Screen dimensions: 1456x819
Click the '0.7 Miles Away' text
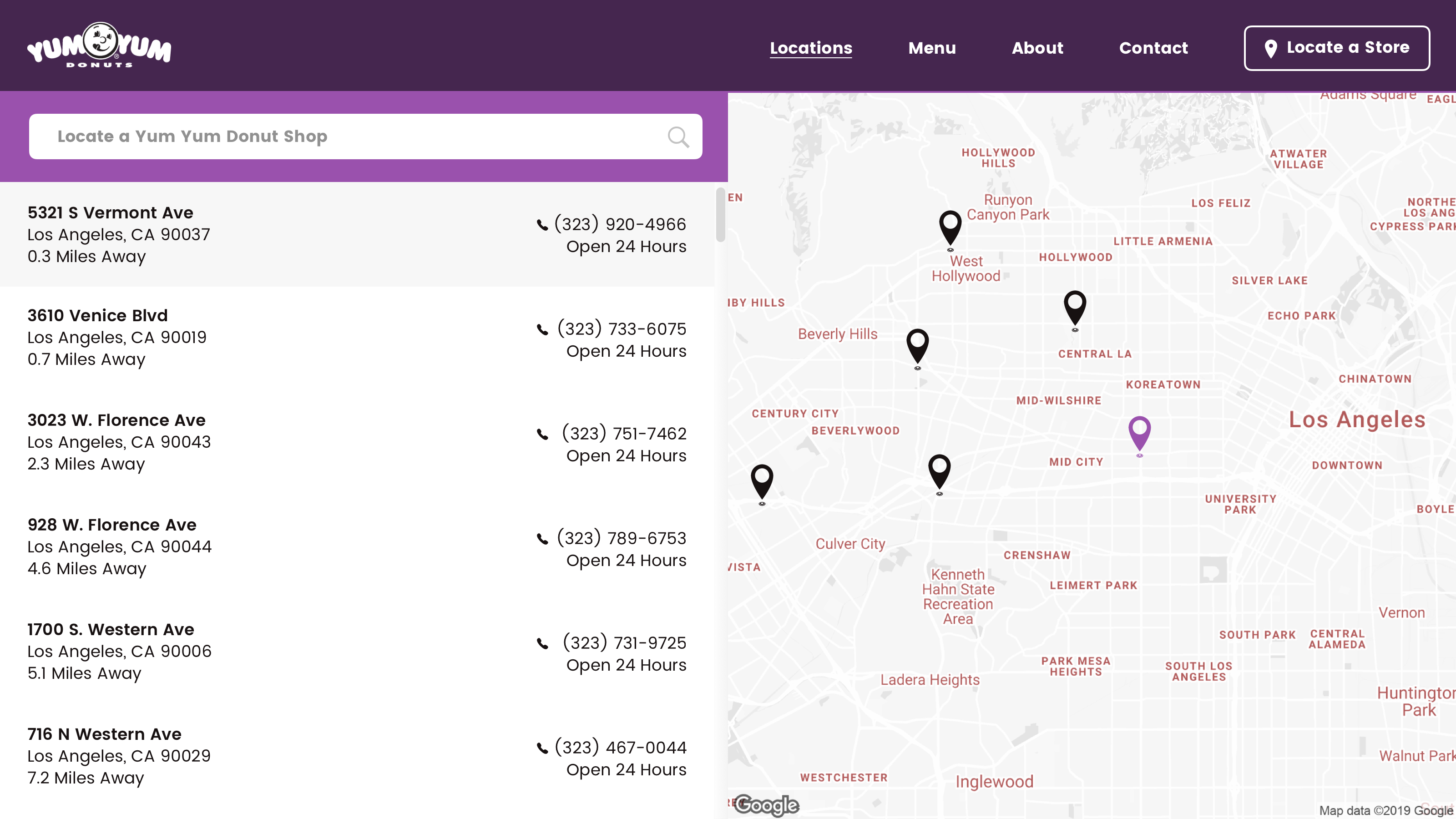coord(86,359)
